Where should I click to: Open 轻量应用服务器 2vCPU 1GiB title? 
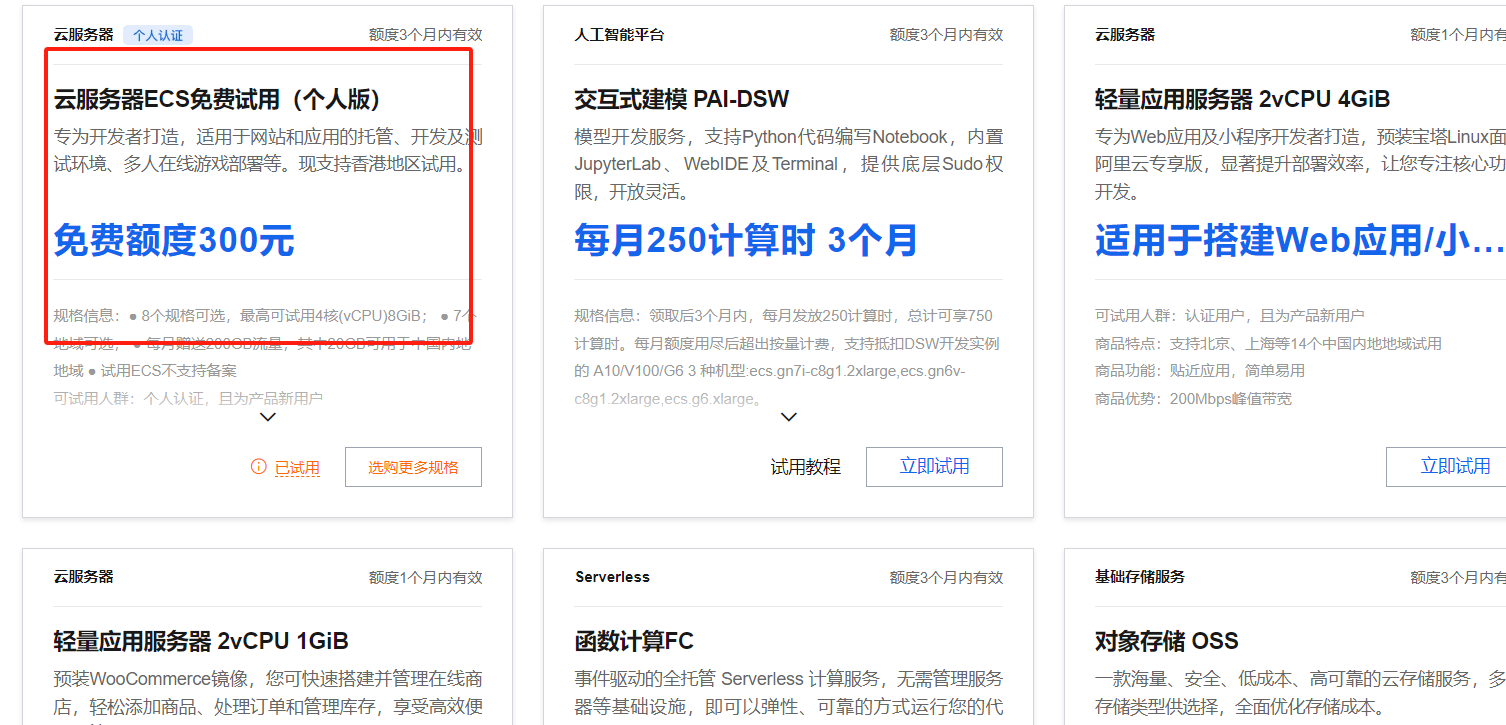pyautogui.click(x=201, y=641)
